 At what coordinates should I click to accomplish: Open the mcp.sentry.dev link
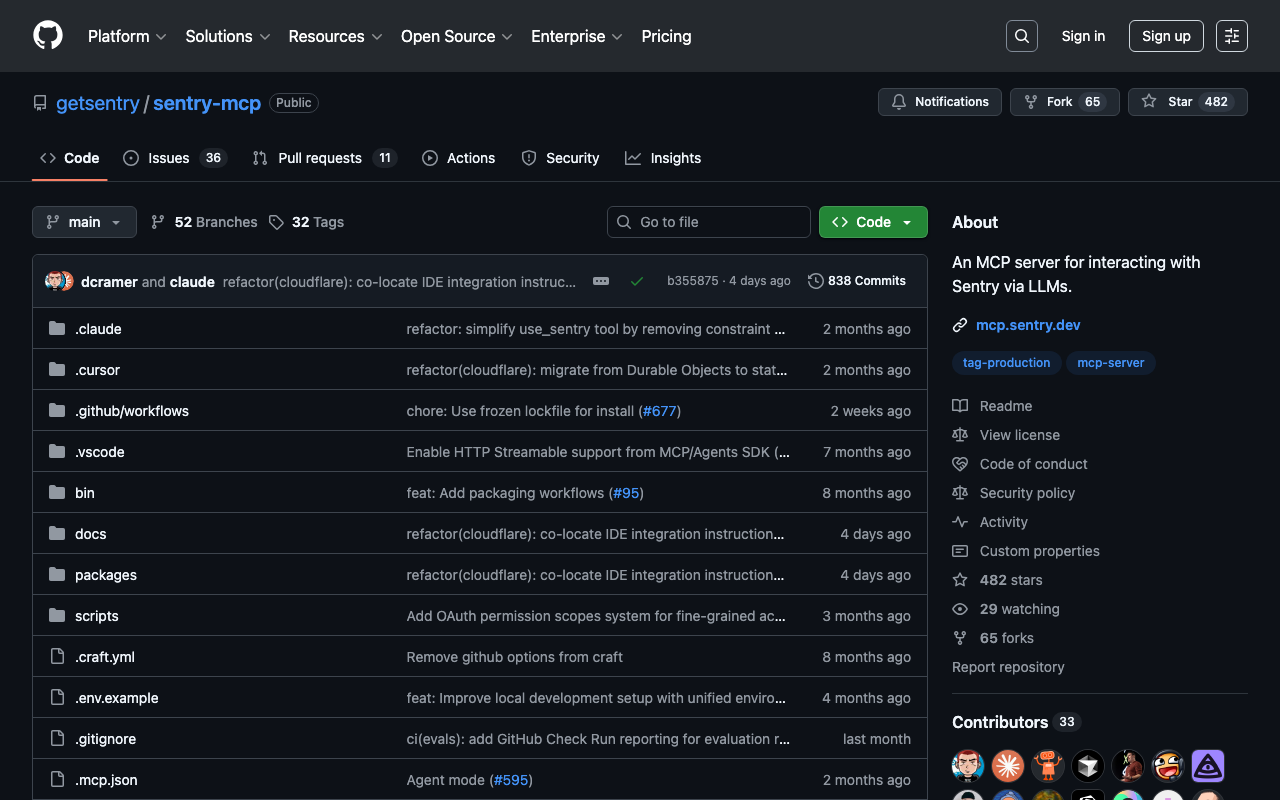click(1028, 325)
